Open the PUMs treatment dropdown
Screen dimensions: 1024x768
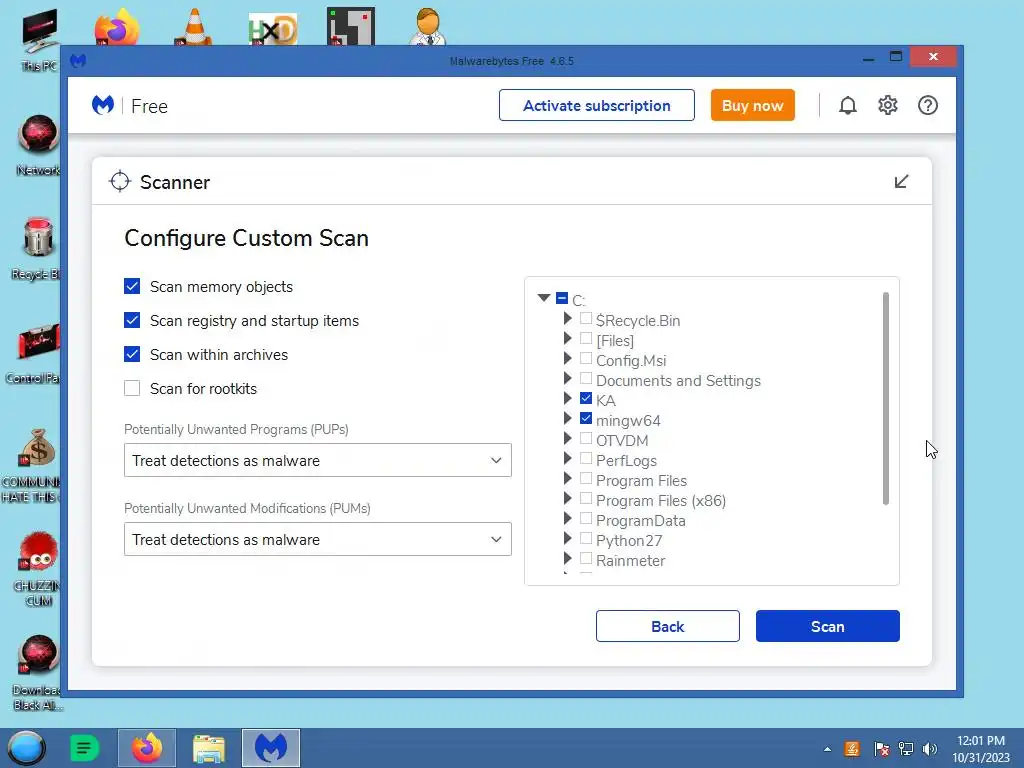317,539
